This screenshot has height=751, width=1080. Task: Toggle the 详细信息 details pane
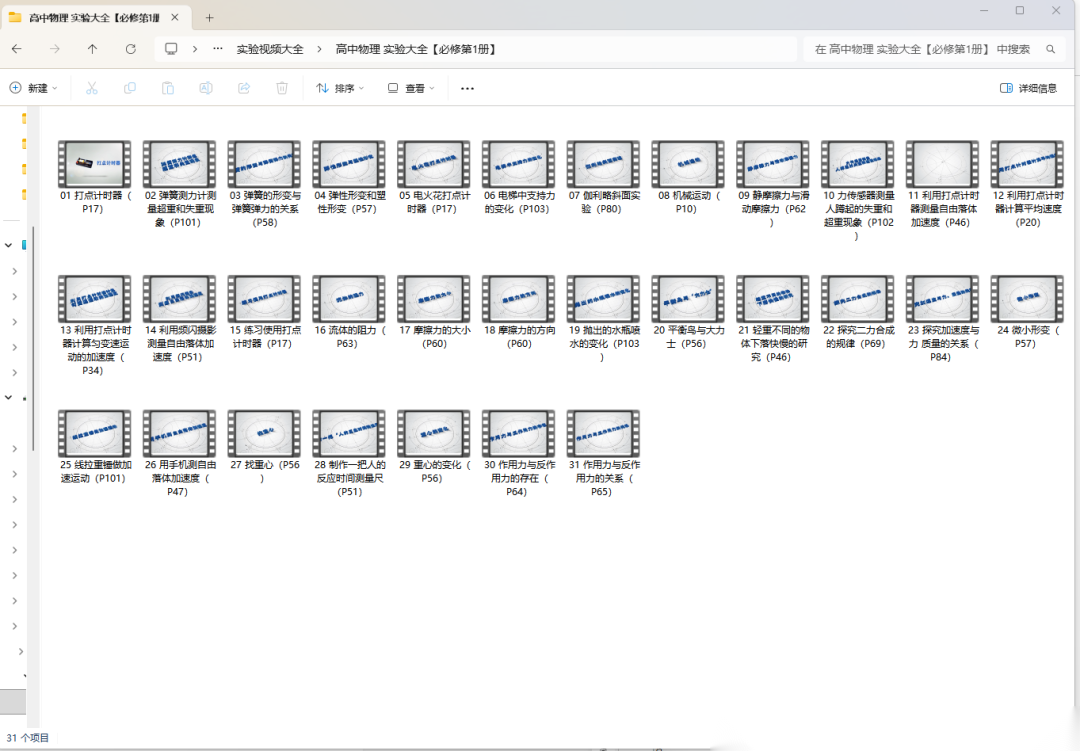[1028, 88]
